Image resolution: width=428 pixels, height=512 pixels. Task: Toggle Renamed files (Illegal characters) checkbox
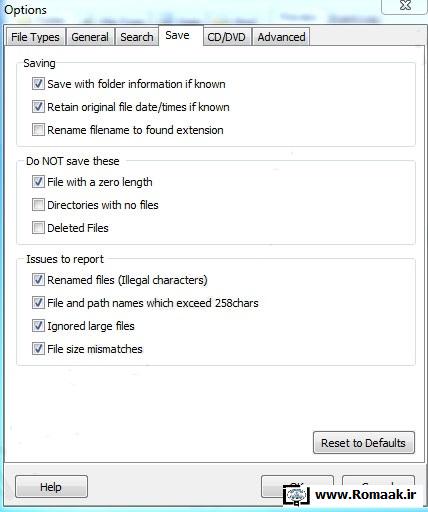(x=38, y=280)
